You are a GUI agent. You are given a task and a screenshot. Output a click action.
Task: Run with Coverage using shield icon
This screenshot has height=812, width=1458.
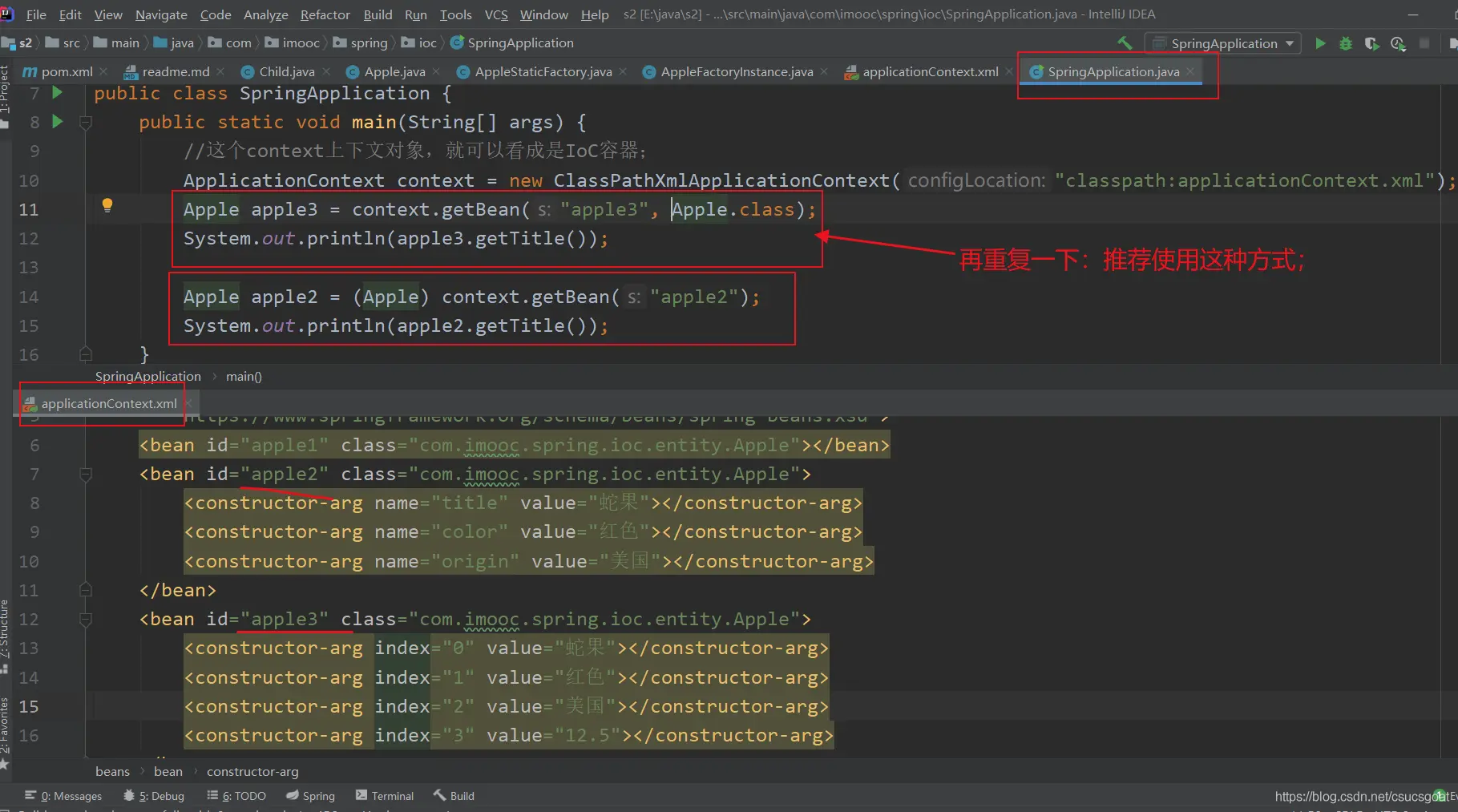1371,43
